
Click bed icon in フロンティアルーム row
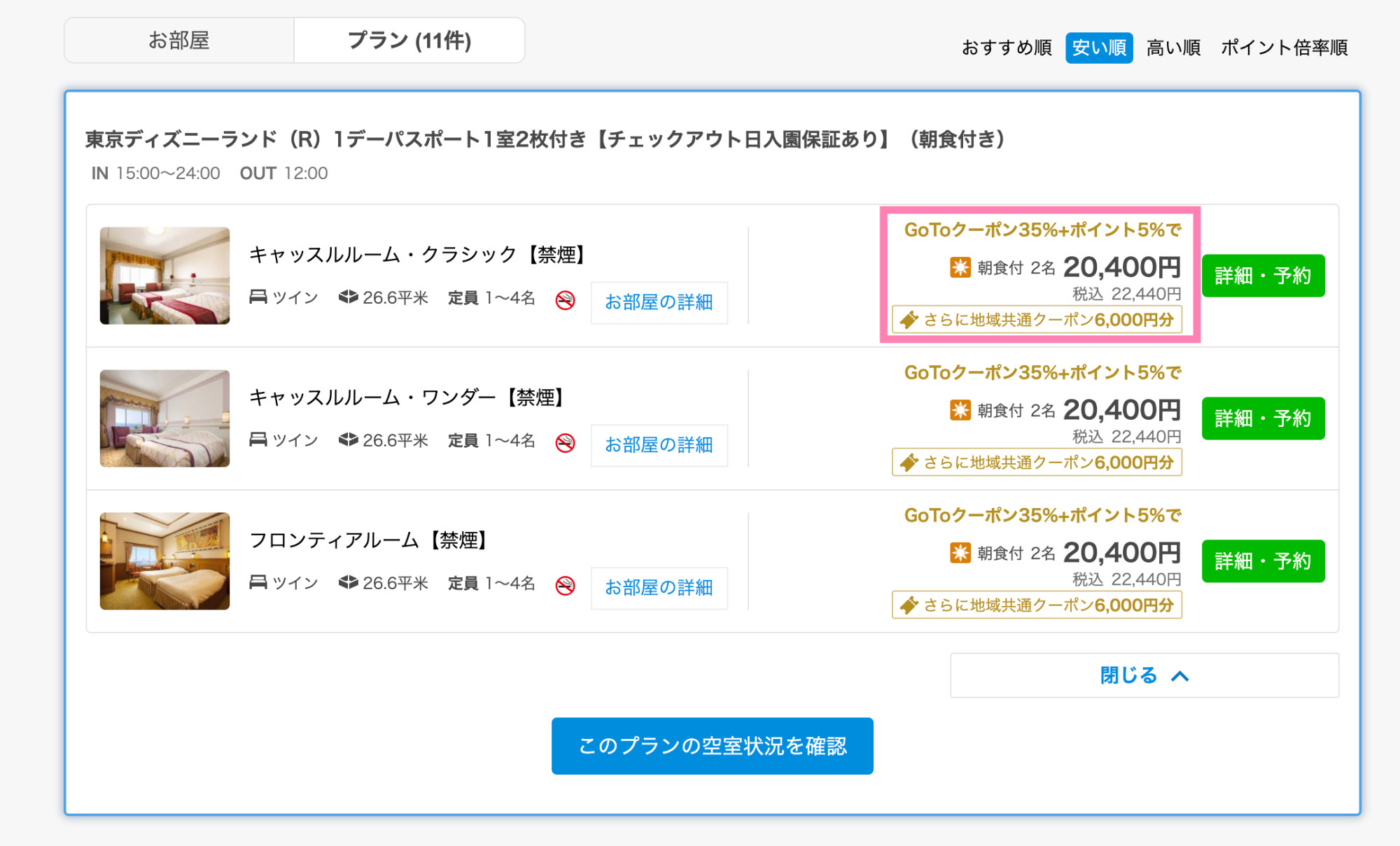[258, 582]
